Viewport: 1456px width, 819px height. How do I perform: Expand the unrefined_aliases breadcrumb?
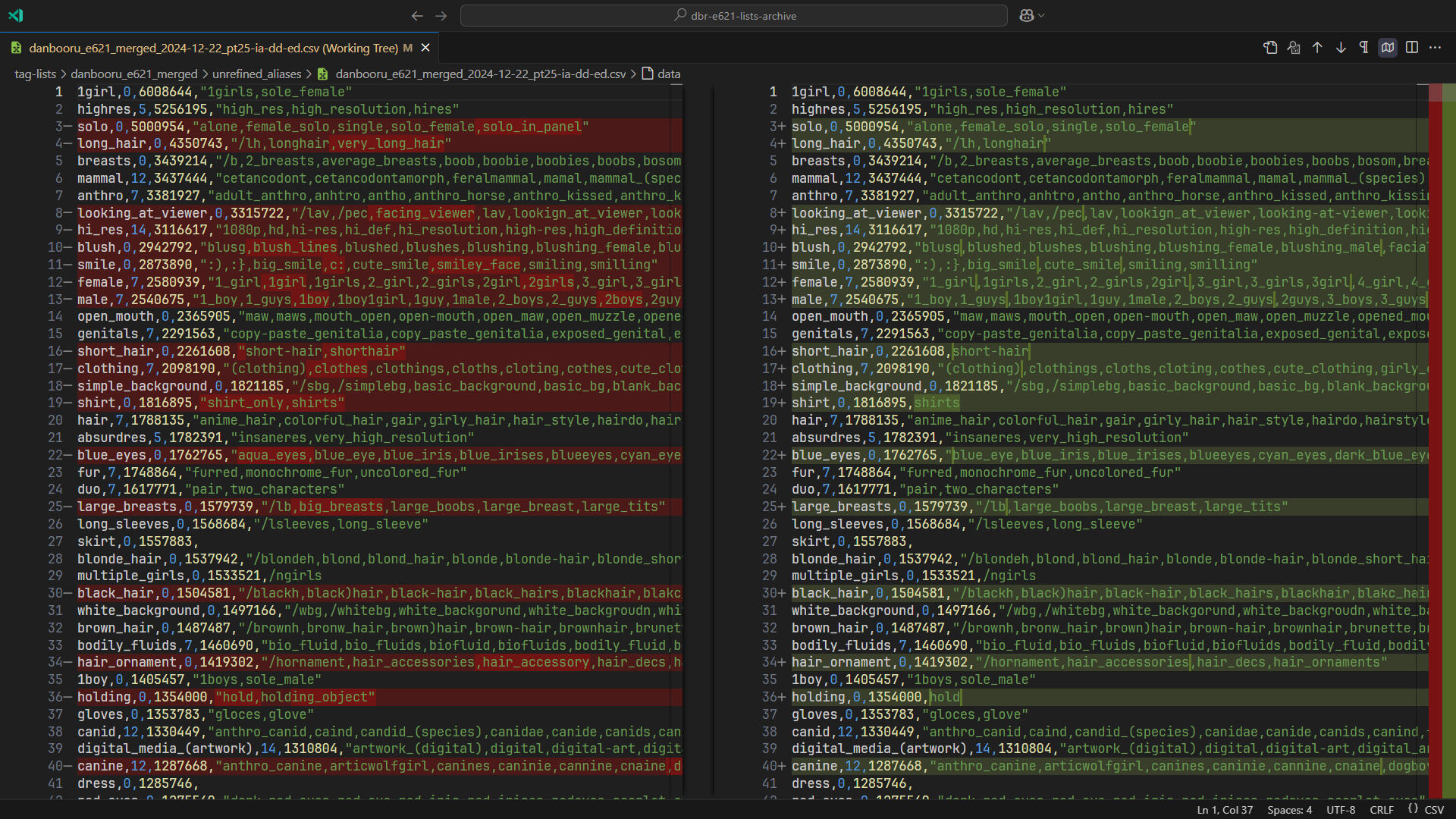[x=256, y=74]
